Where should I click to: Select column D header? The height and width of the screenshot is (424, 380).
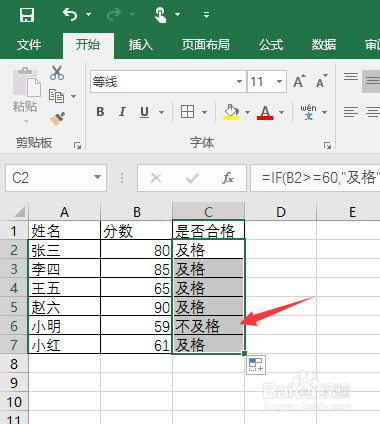[281, 212]
